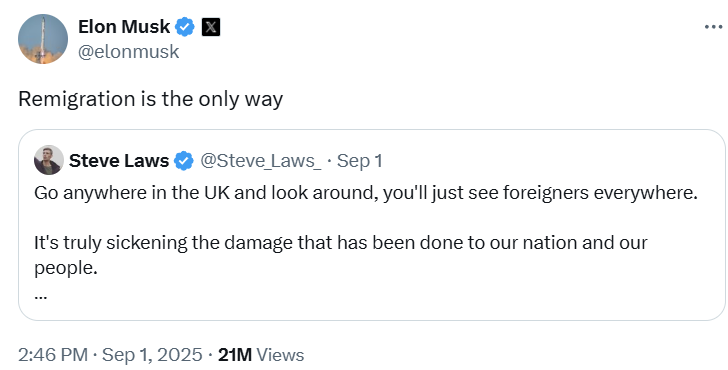Viewport: 728px width, 370px height.
Task: Visit the @elonmusk handle link
Action: (x=129, y=52)
